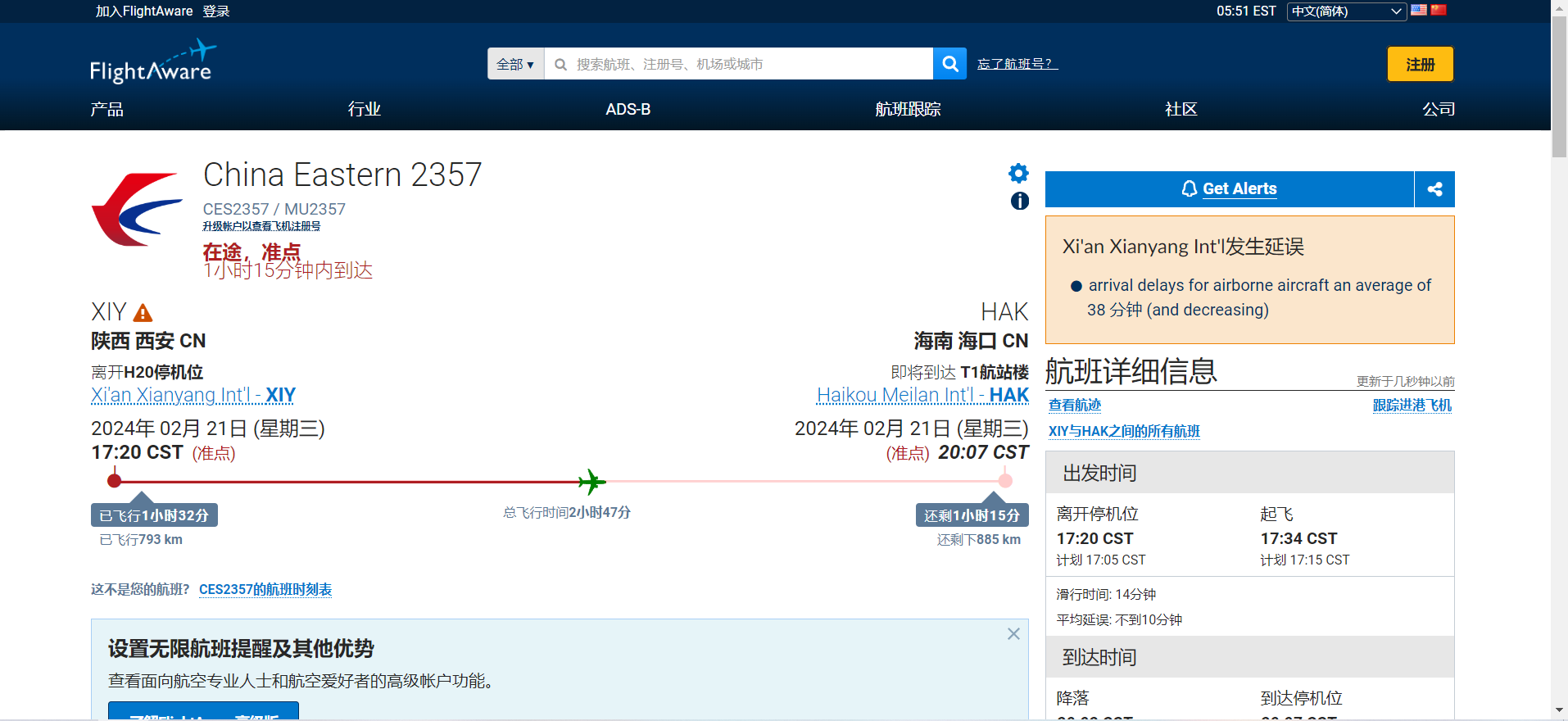Open the 航班跟踪 menu
This screenshot has width=1568, height=721.
click(x=907, y=109)
